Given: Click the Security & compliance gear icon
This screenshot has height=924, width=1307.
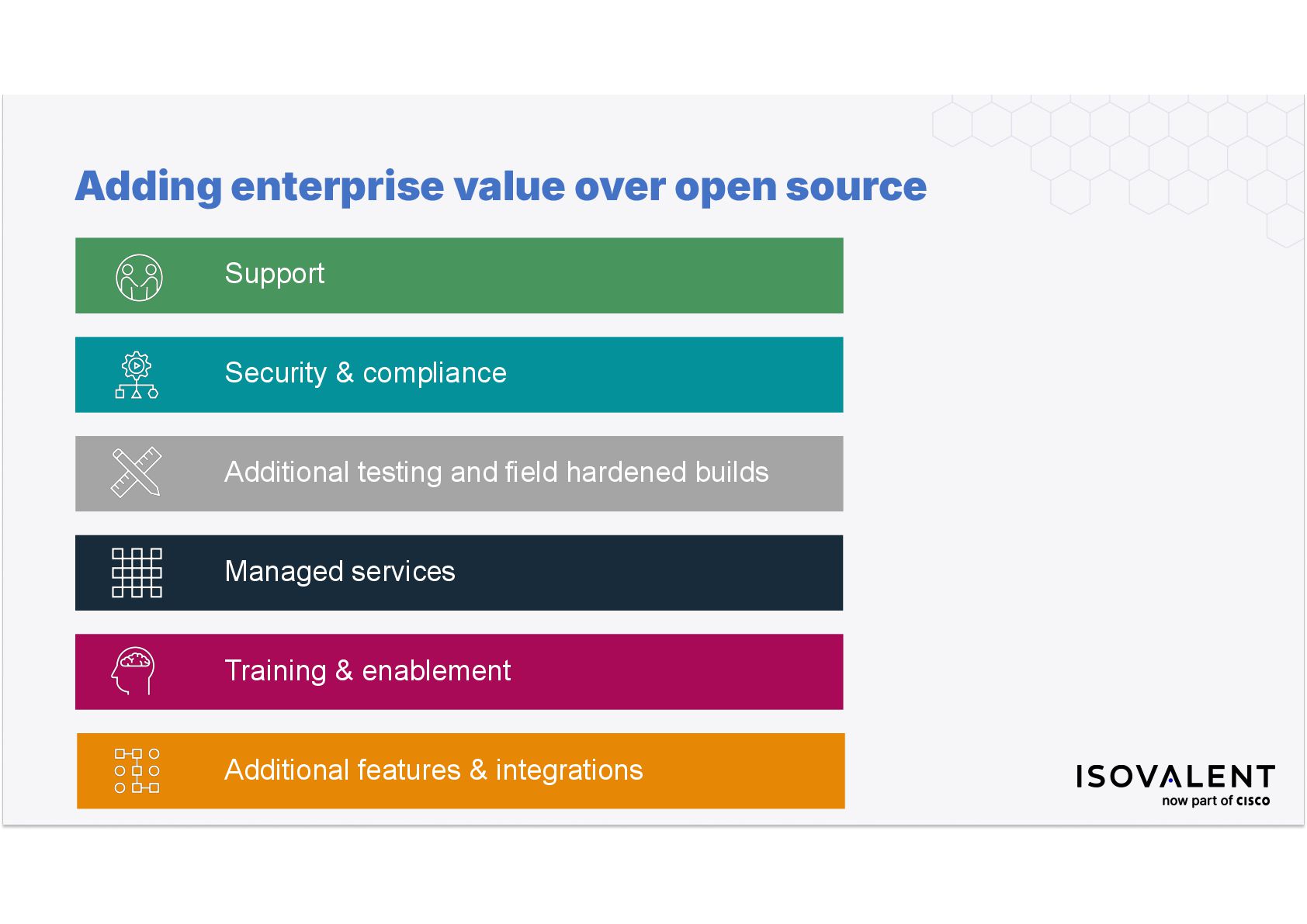Looking at the screenshot, I should tap(137, 375).
